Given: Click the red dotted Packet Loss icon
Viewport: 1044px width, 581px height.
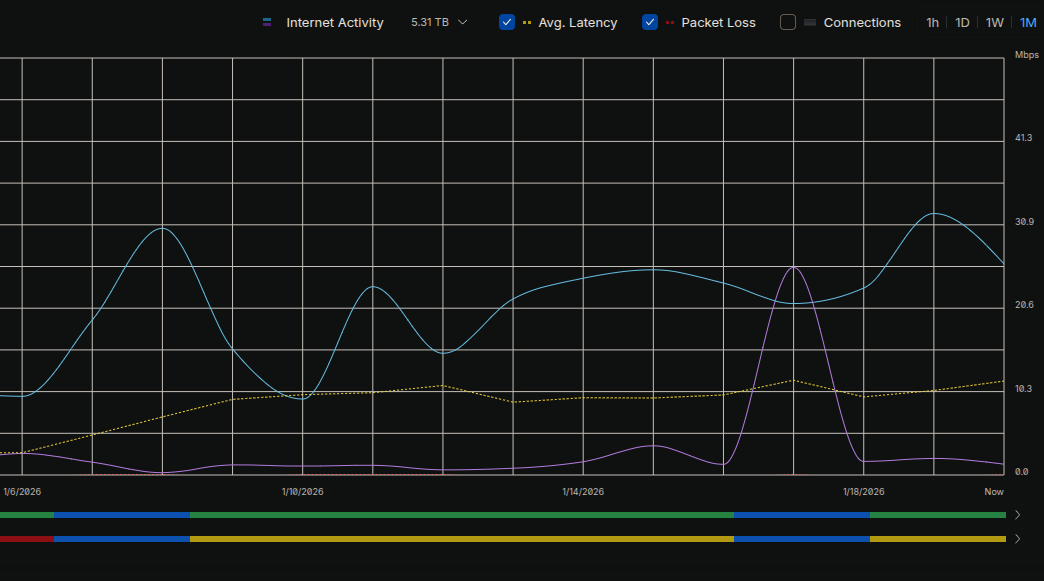Looking at the screenshot, I should 670,22.
